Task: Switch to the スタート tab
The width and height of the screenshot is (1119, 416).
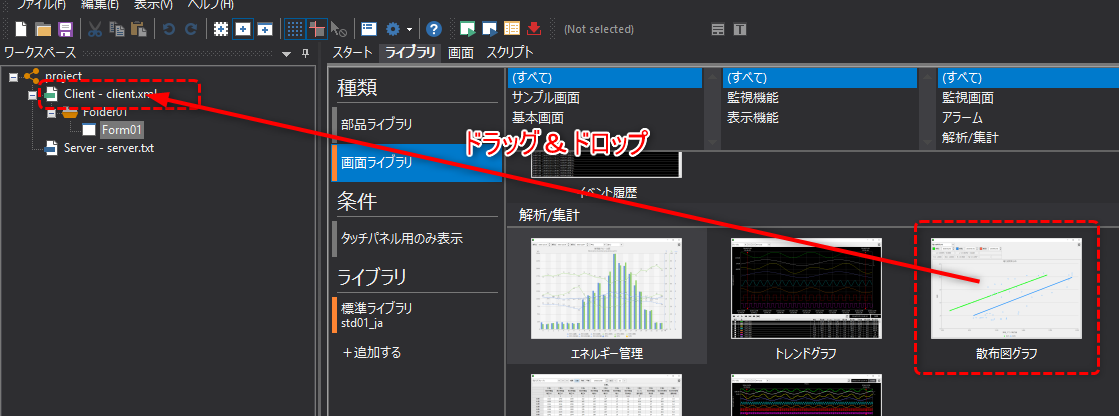Action: tap(353, 52)
